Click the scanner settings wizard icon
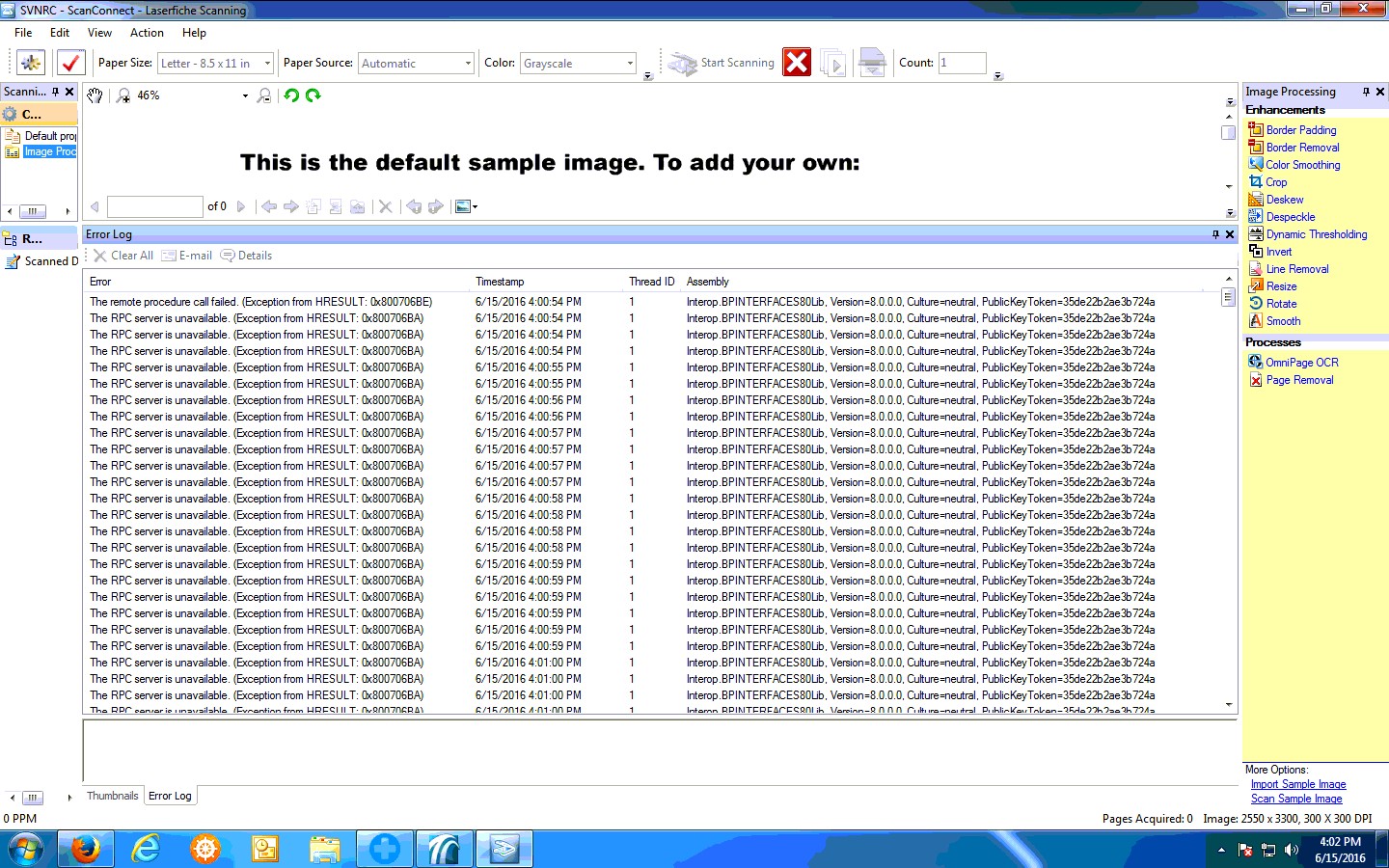Viewport: 1389px width, 868px height. tap(31, 63)
